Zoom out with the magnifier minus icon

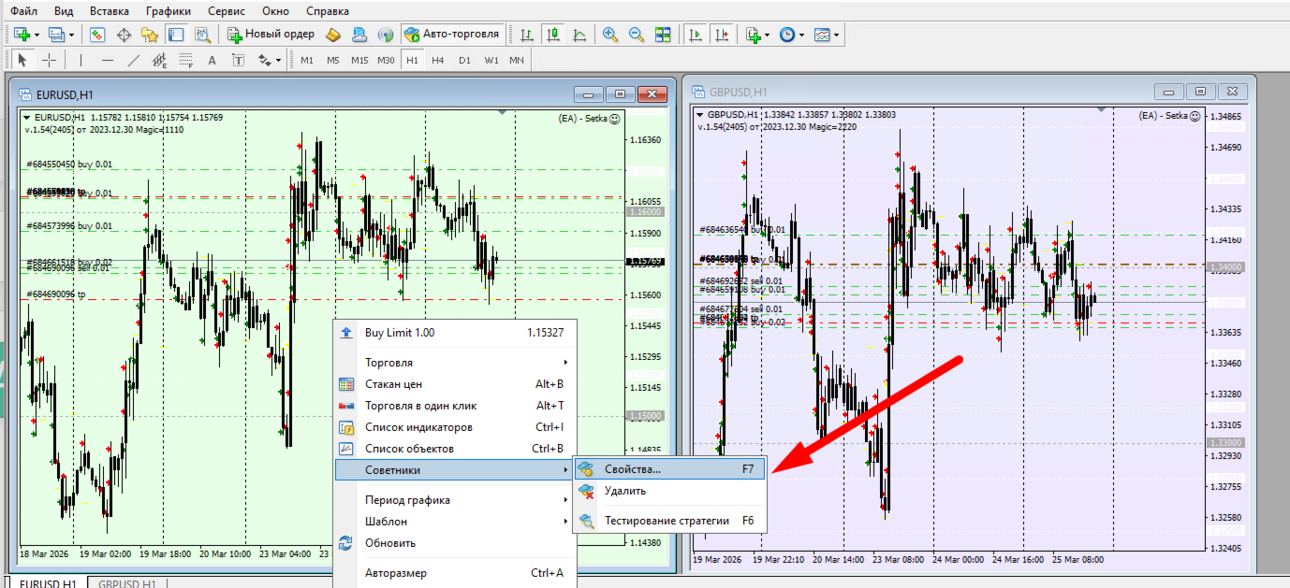(x=636, y=34)
